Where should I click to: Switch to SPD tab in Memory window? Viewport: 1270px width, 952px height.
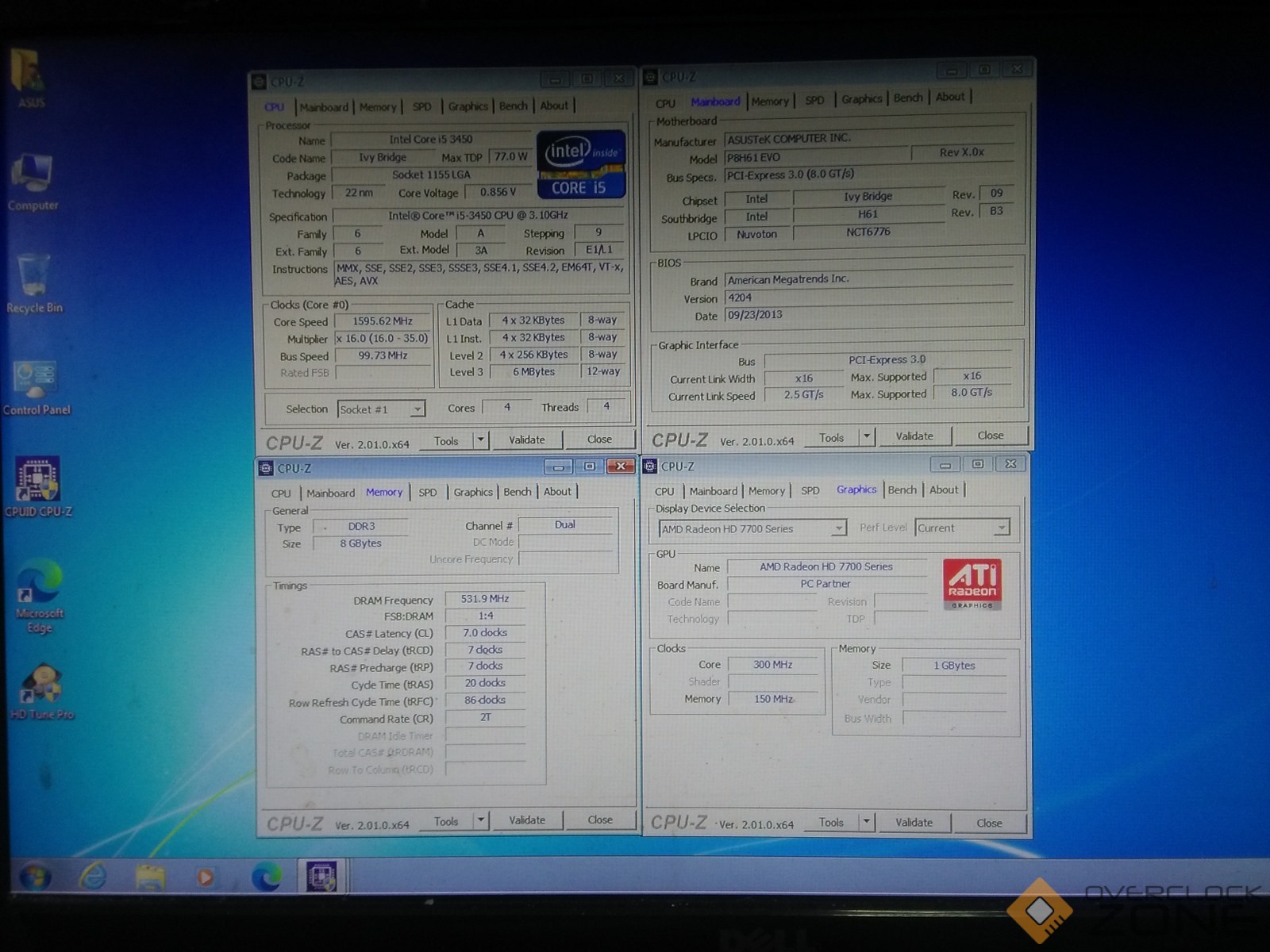click(428, 493)
